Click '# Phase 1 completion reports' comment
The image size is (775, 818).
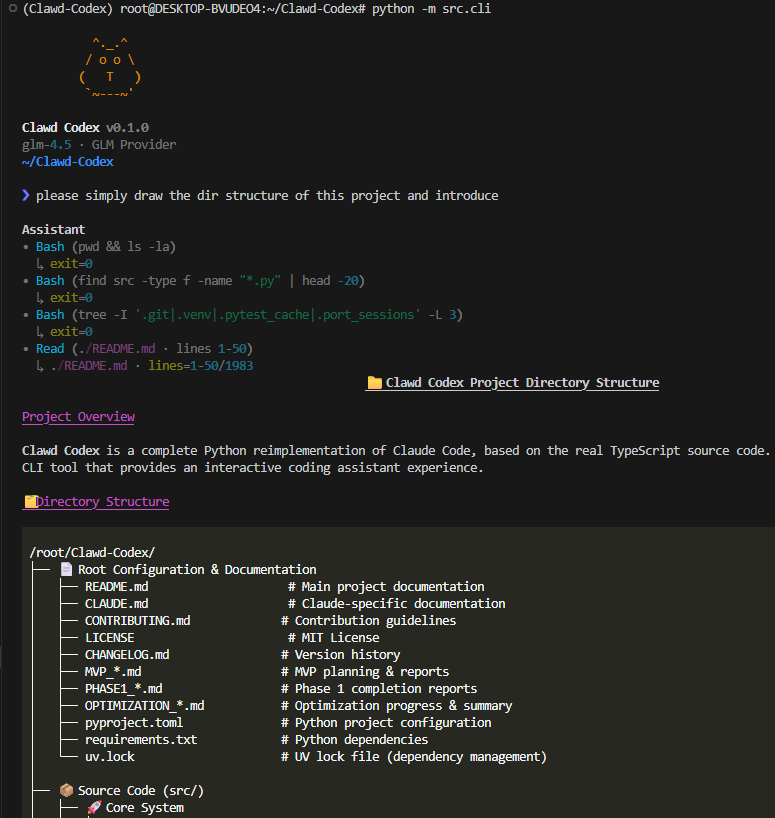pos(379,689)
